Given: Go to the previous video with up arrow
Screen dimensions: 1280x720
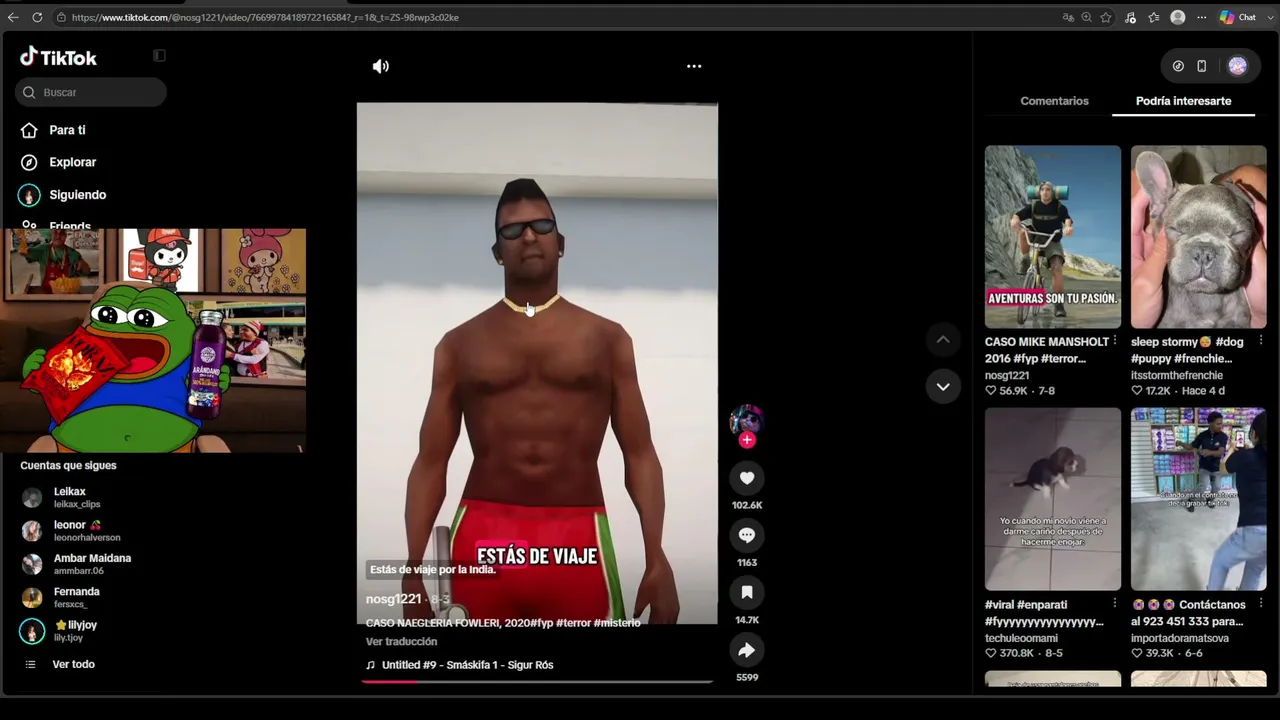Looking at the screenshot, I should 943,340.
